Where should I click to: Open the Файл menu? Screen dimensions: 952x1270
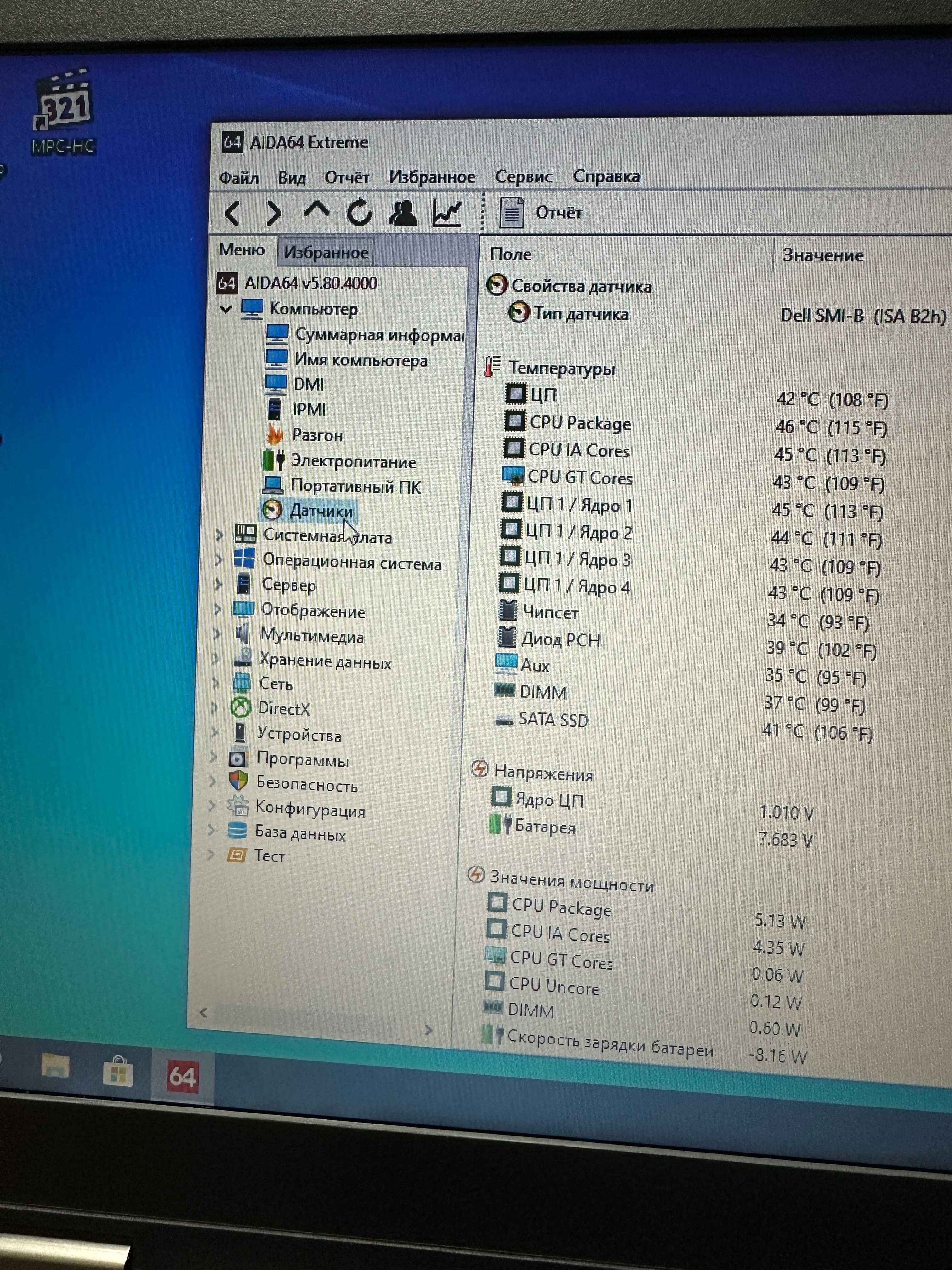239,178
